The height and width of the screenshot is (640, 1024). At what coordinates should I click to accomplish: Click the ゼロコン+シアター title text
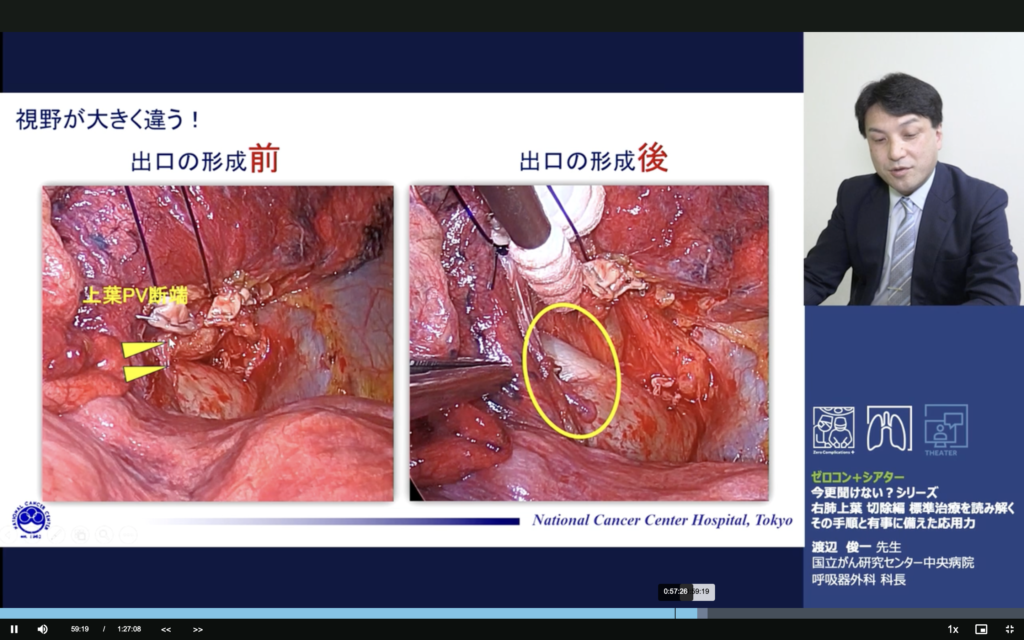click(857, 477)
